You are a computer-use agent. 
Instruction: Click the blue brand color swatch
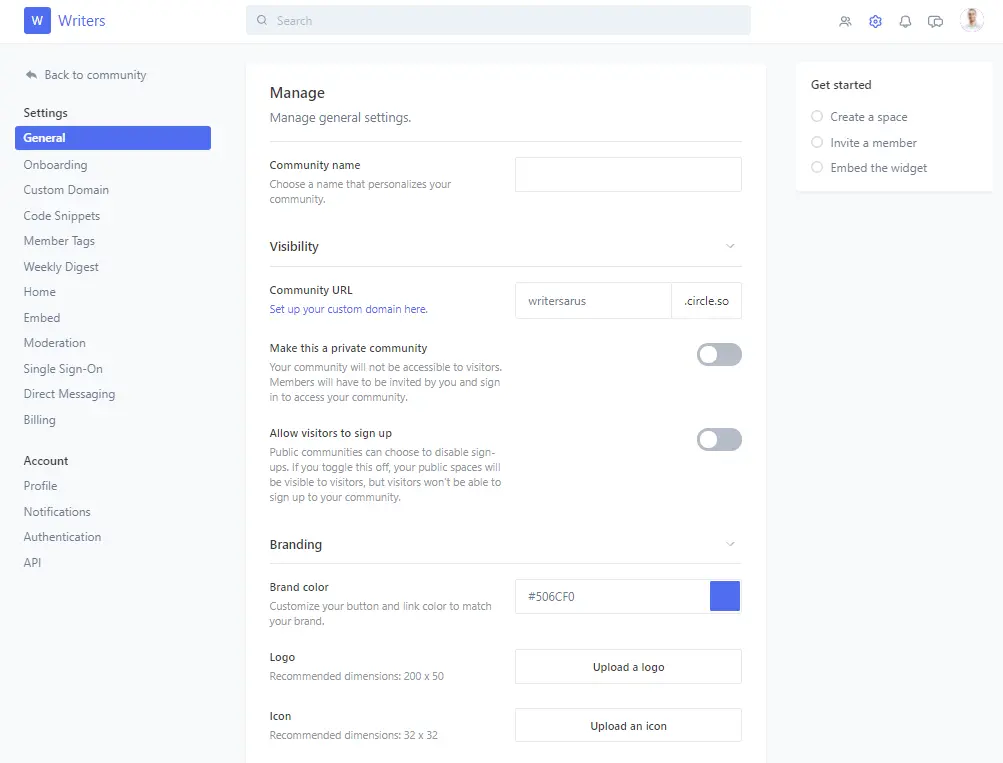pyautogui.click(x=724, y=597)
